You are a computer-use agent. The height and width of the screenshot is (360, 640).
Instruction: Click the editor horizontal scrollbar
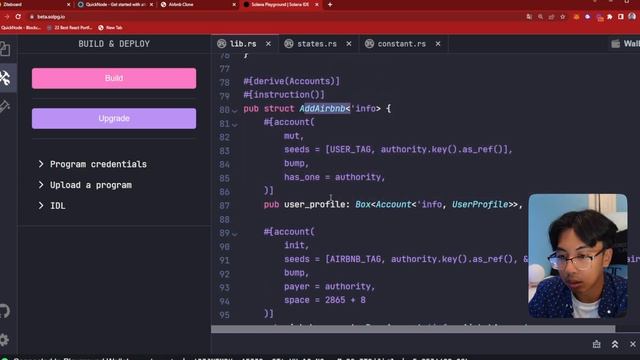pyautogui.click(x=413, y=329)
